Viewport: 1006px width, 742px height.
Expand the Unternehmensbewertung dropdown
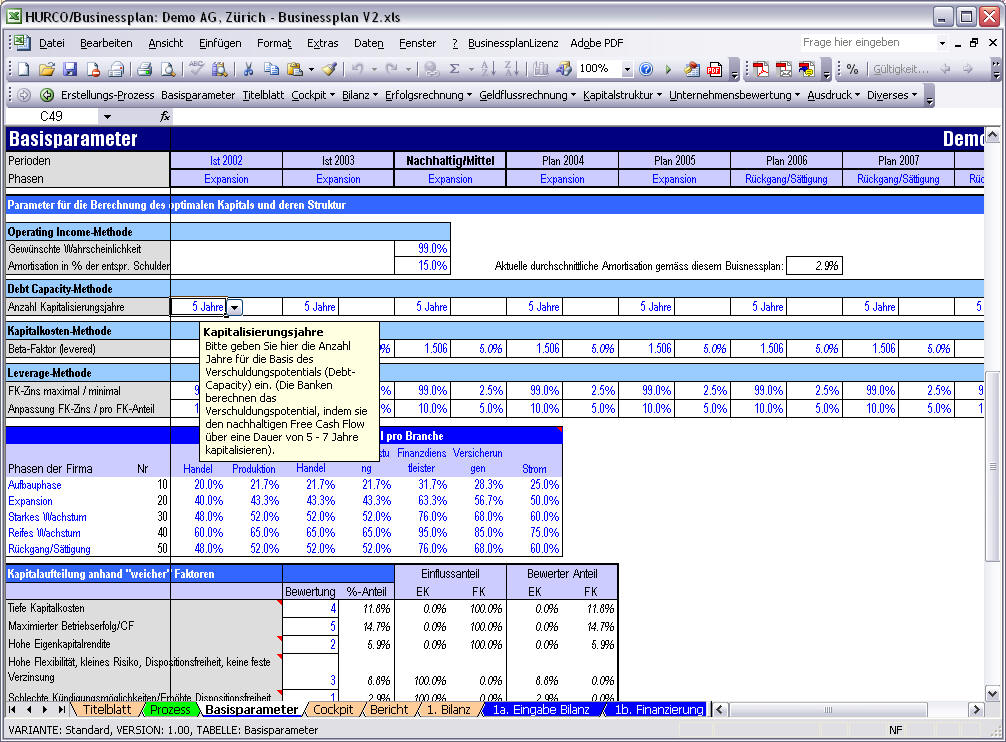[x=734, y=95]
